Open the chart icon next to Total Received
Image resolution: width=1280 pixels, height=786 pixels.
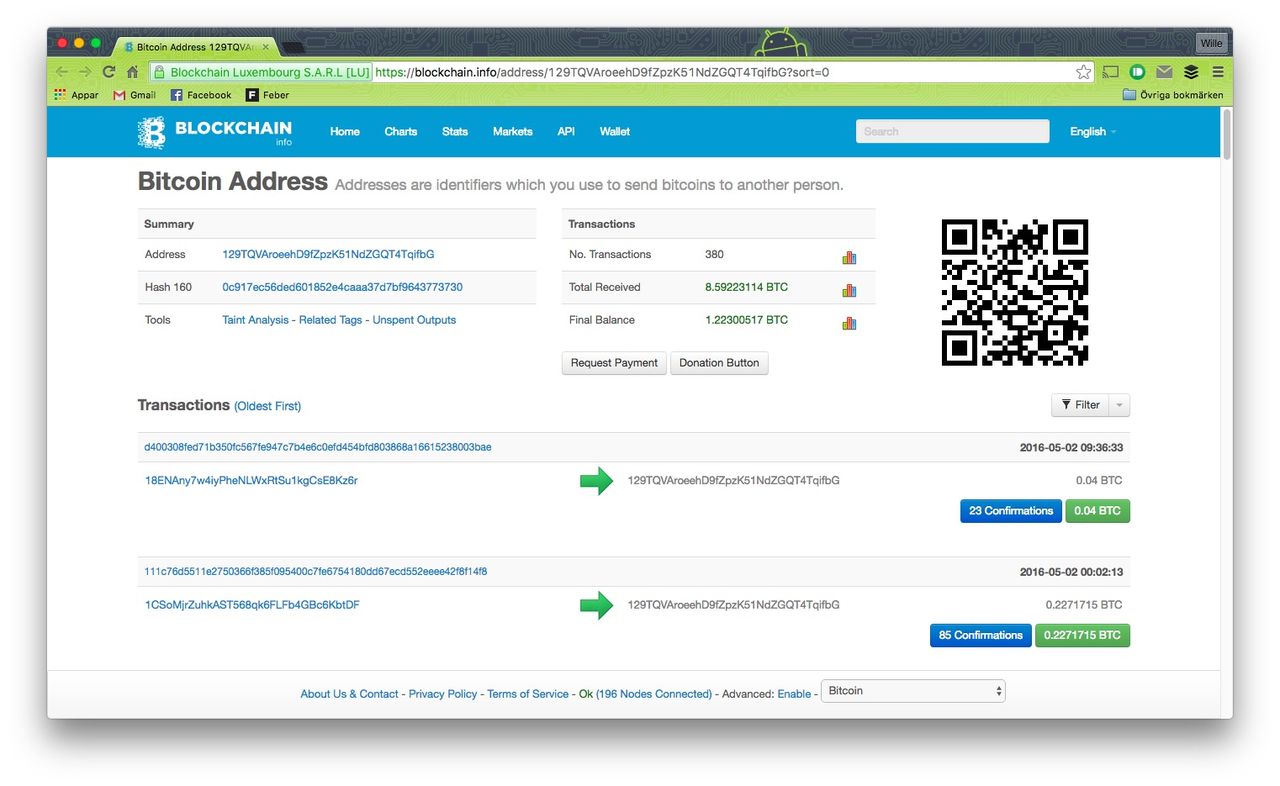849,290
